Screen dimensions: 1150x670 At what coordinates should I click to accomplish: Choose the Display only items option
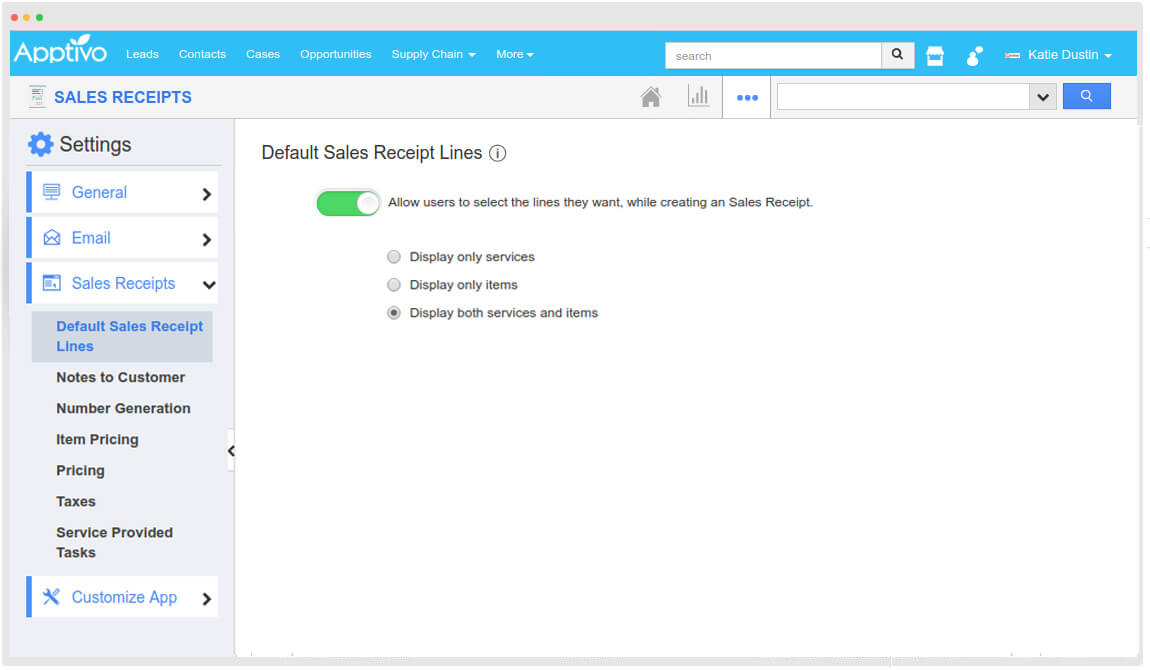click(x=394, y=285)
